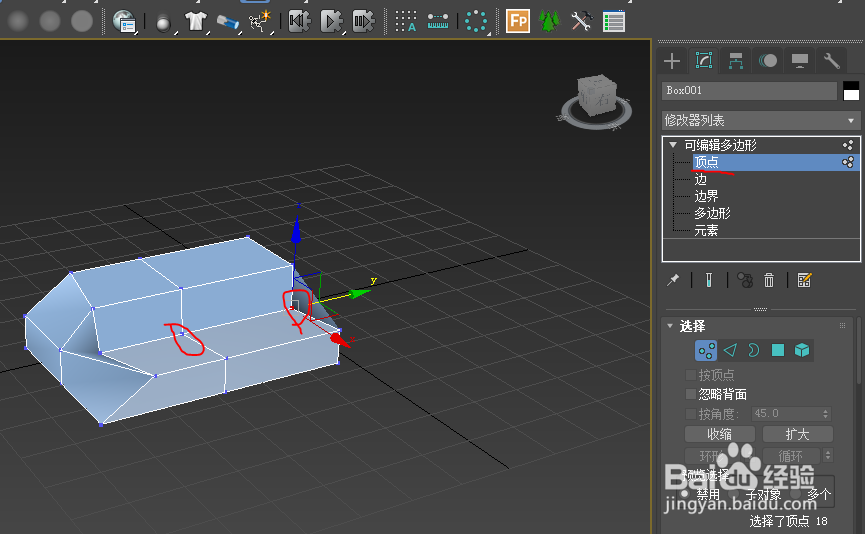Click the gear icon with step-forward arrow

point(364,22)
